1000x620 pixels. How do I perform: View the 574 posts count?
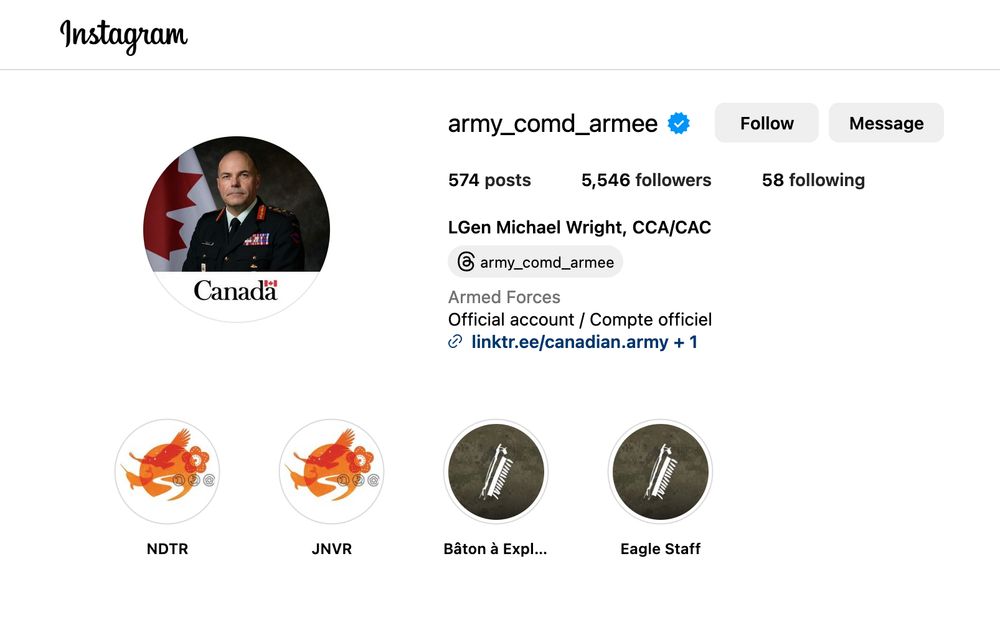point(489,180)
